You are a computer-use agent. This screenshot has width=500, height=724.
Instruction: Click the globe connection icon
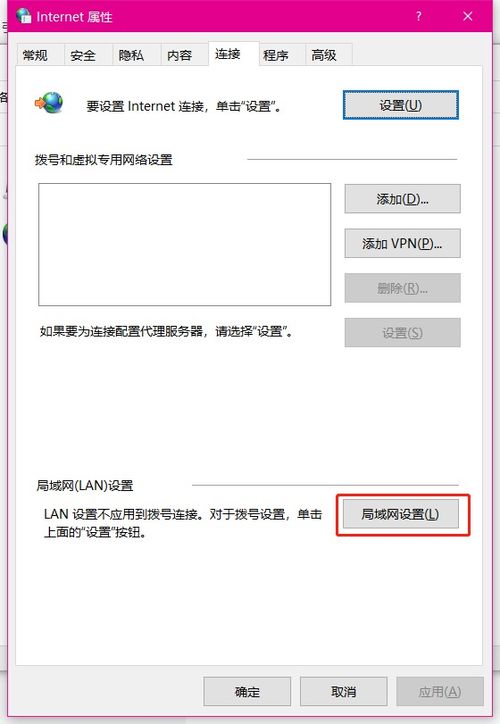49,103
